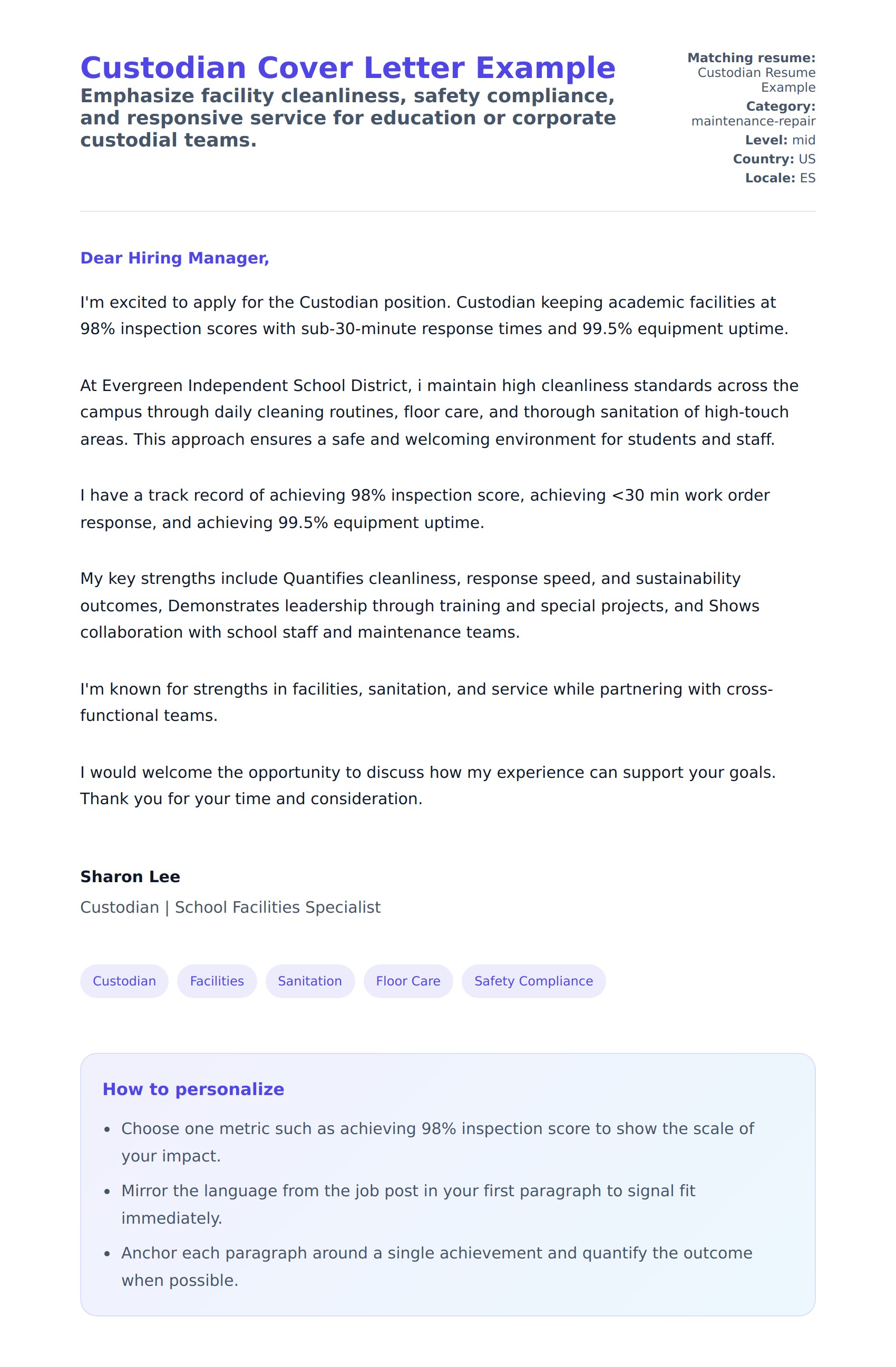Viewport: 896px width, 1367px height.
Task: Click the Safety Compliance tag
Action: [x=533, y=981]
